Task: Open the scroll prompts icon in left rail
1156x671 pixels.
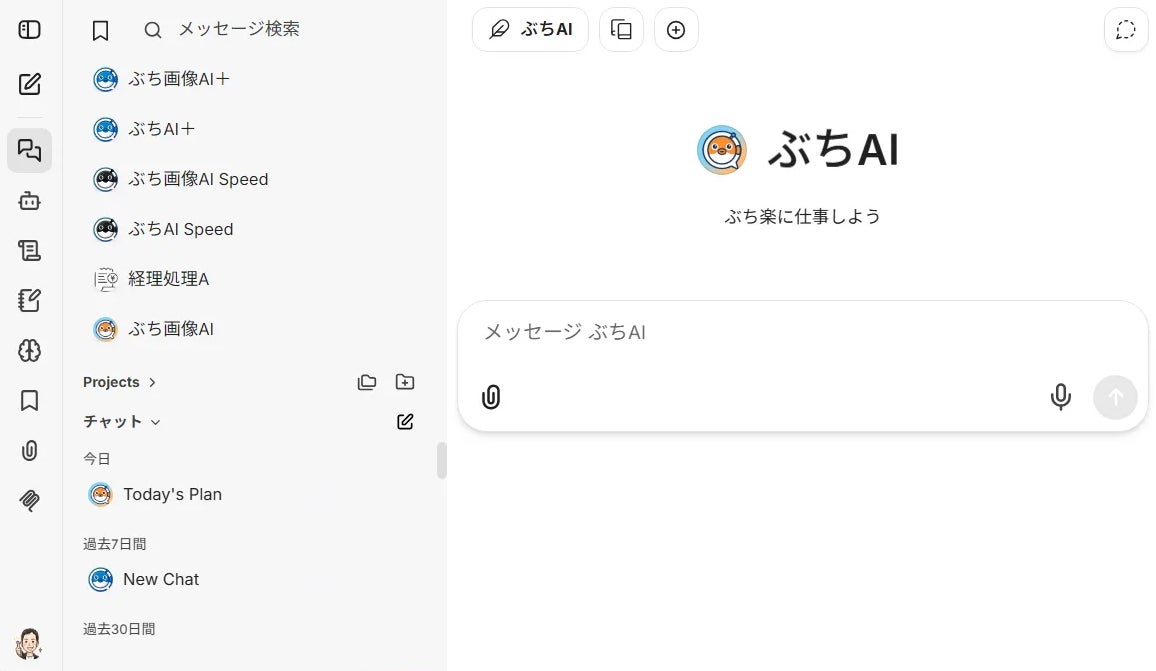Action: point(29,251)
